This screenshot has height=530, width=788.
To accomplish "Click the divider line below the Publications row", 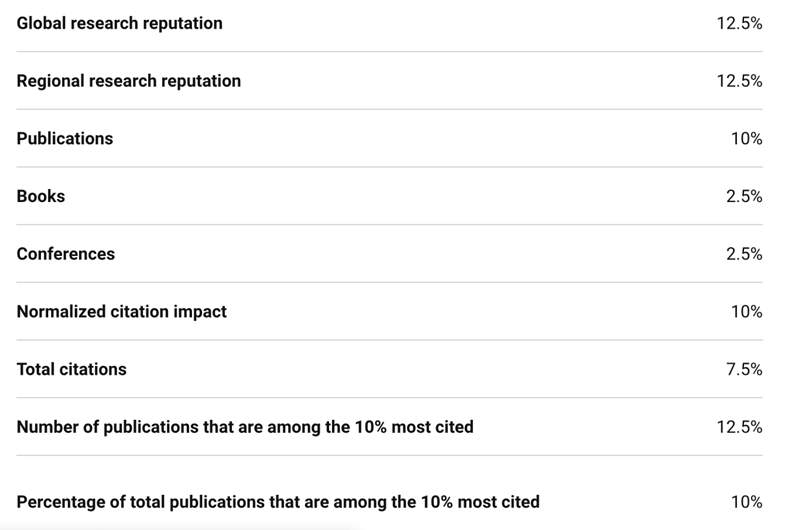I will 390,167.
